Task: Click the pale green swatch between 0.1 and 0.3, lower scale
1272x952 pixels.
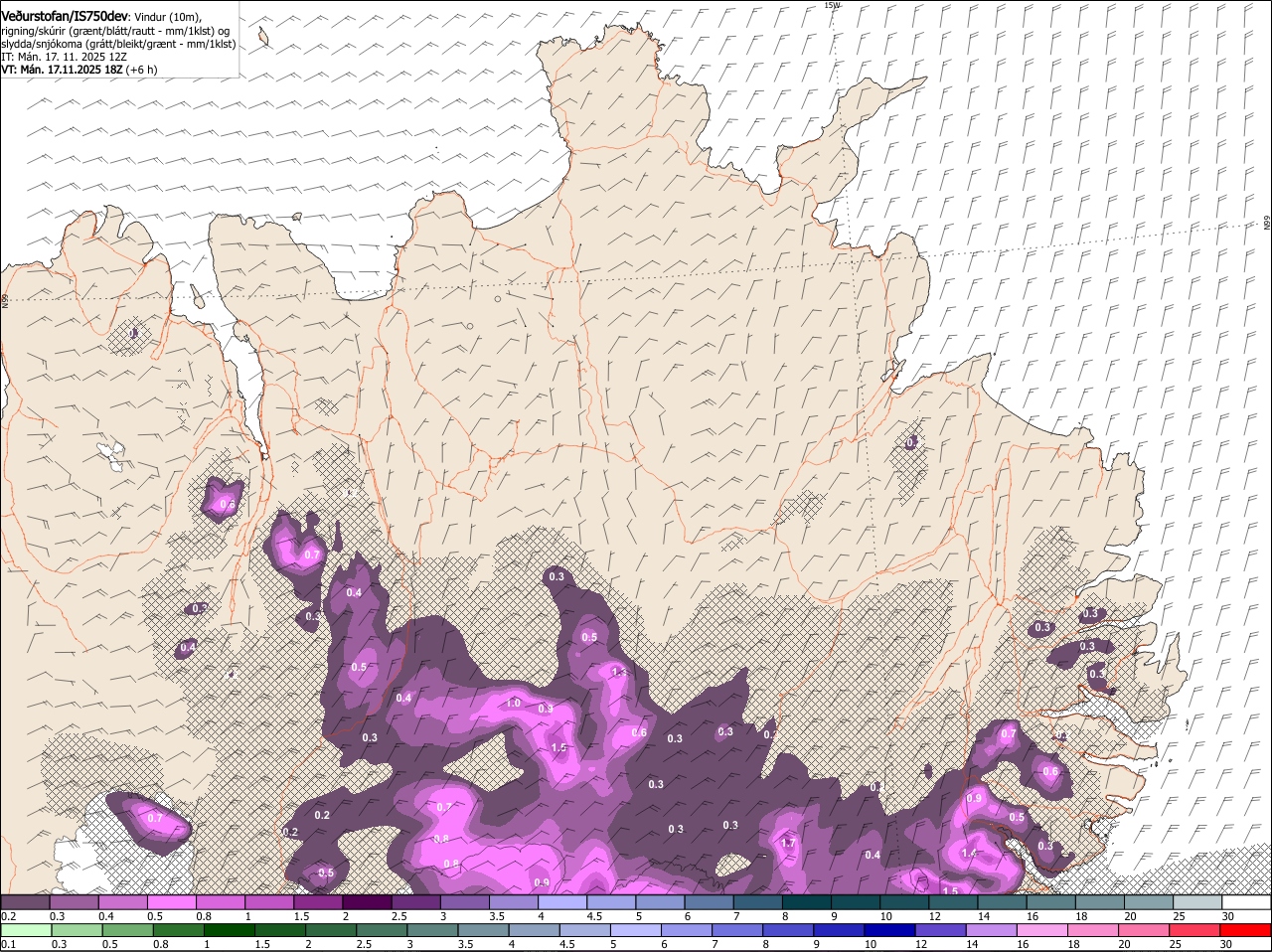Action: 25,930
